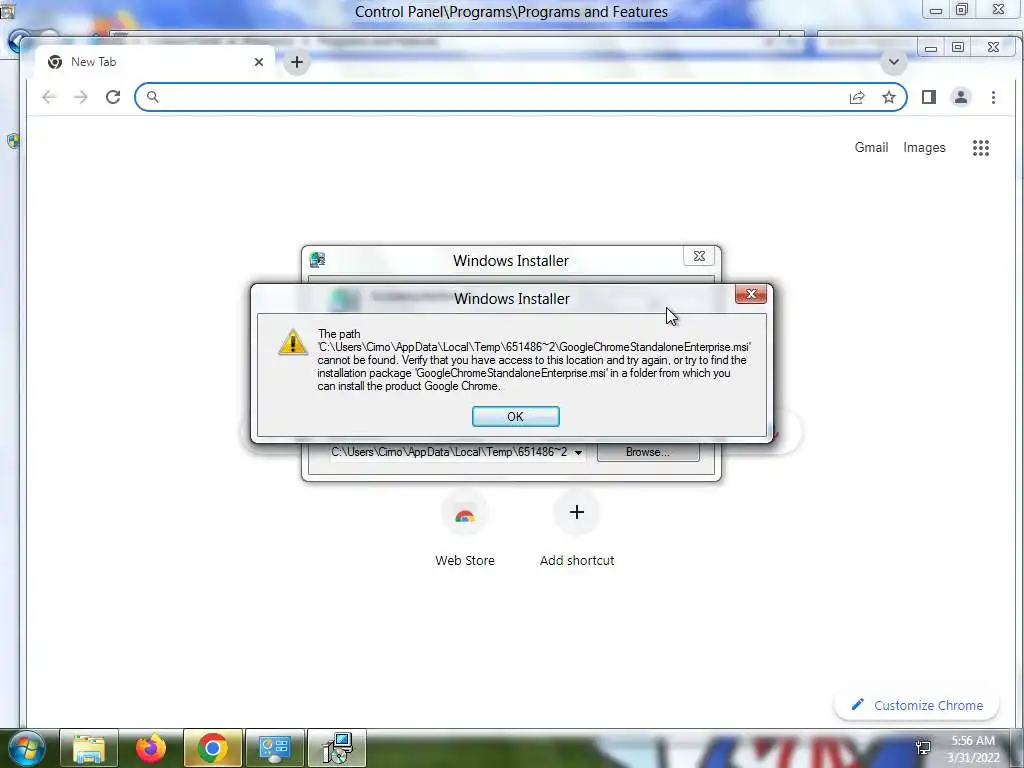Click the Add shortcut plus tile
The width and height of the screenshot is (1024, 768).
tap(577, 513)
